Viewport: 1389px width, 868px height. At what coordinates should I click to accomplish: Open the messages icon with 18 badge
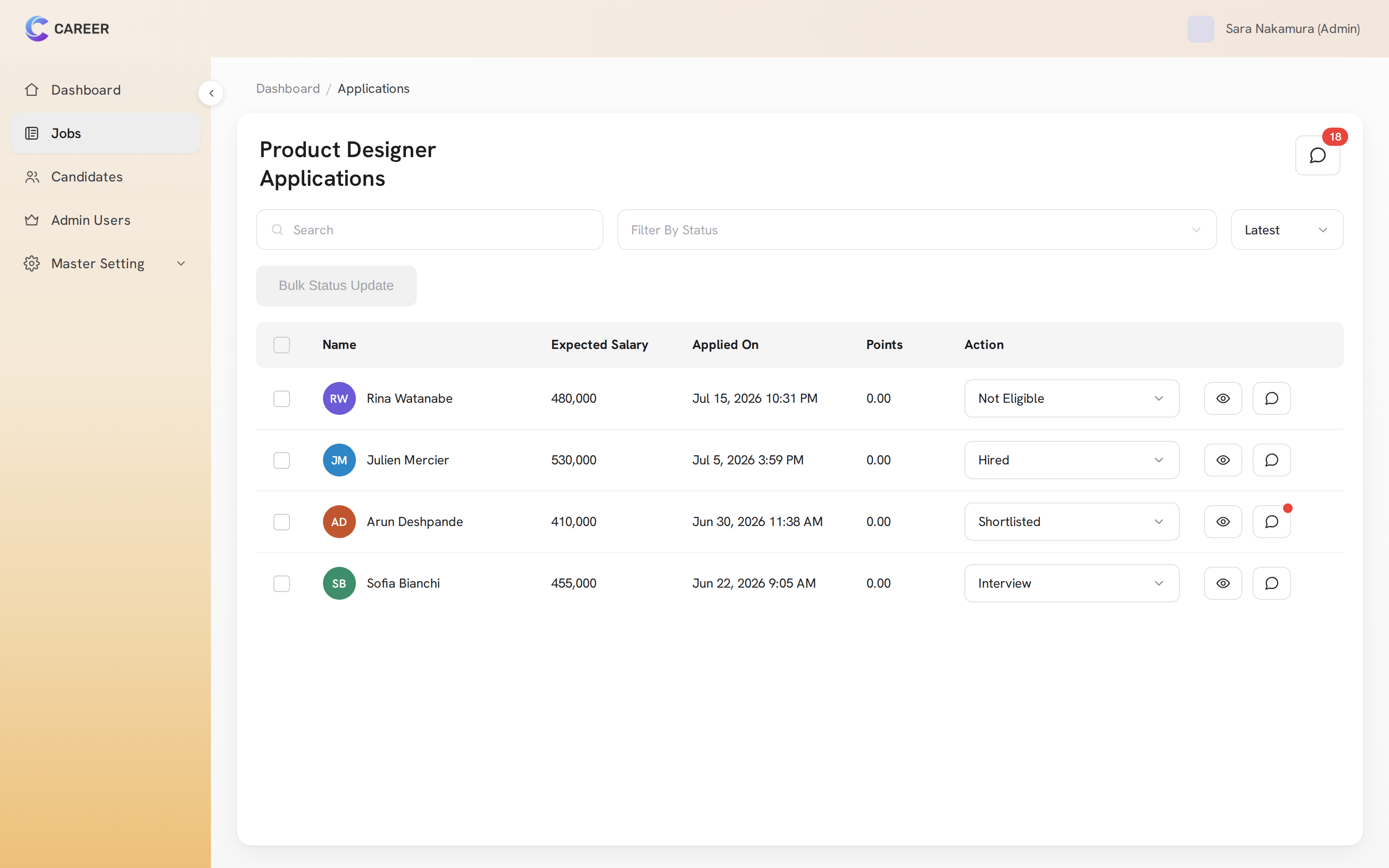coord(1317,155)
